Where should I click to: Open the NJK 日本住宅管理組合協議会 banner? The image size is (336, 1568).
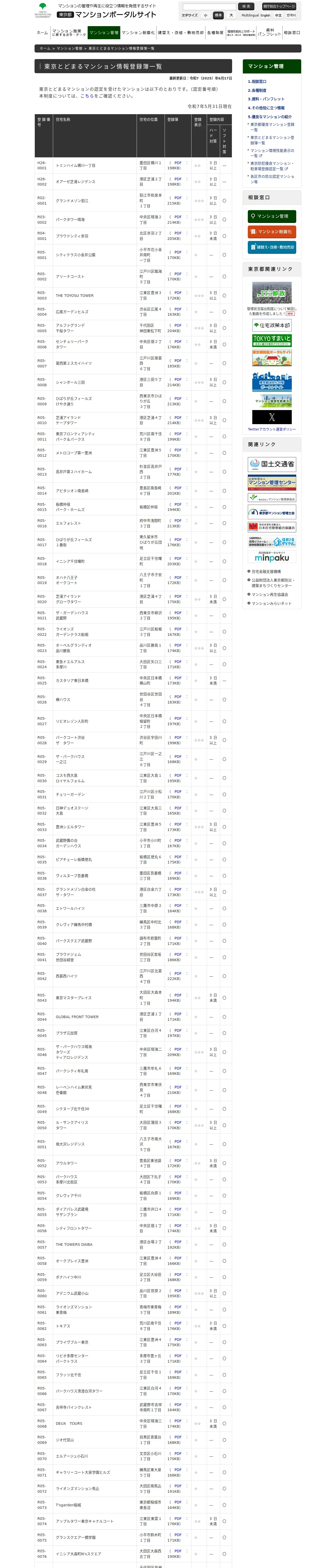pos(271,527)
